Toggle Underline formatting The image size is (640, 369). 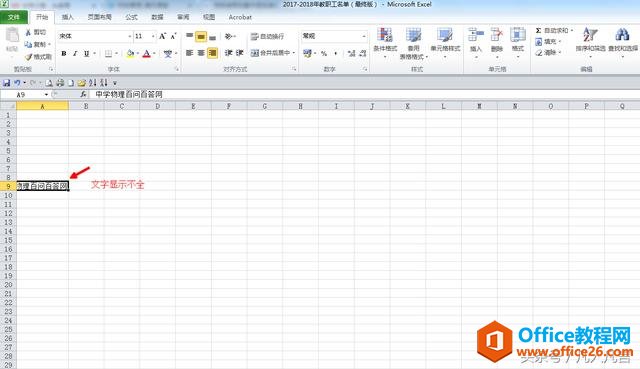(86, 53)
